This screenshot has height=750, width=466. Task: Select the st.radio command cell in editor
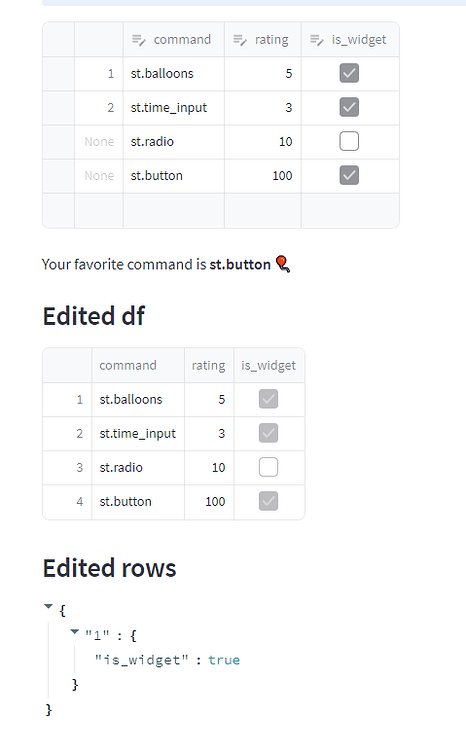tap(174, 142)
